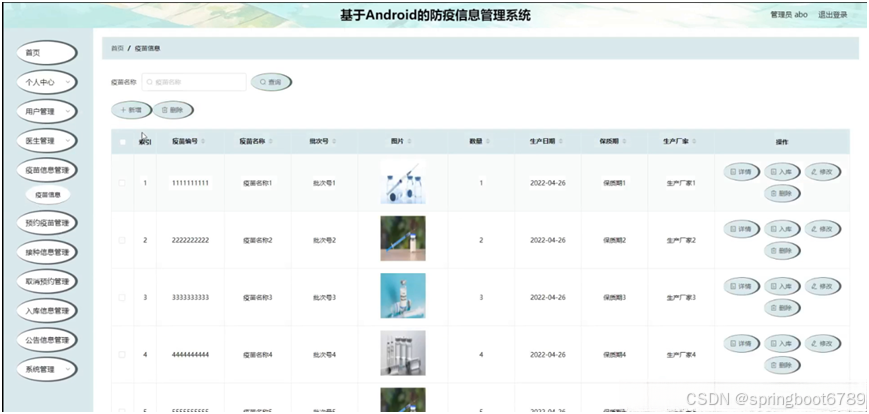Click the 保质期4 cell
Viewport: 869px width, 414px height.
(614, 355)
